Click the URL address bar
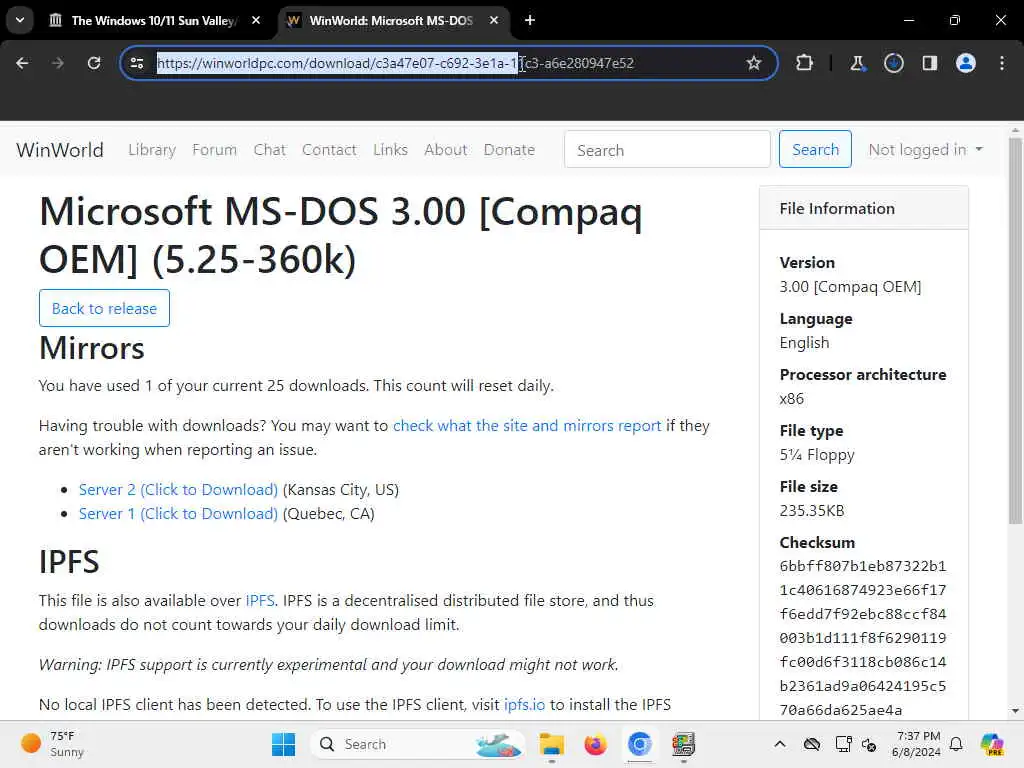Image resolution: width=1024 pixels, height=768 pixels. coord(448,63)
